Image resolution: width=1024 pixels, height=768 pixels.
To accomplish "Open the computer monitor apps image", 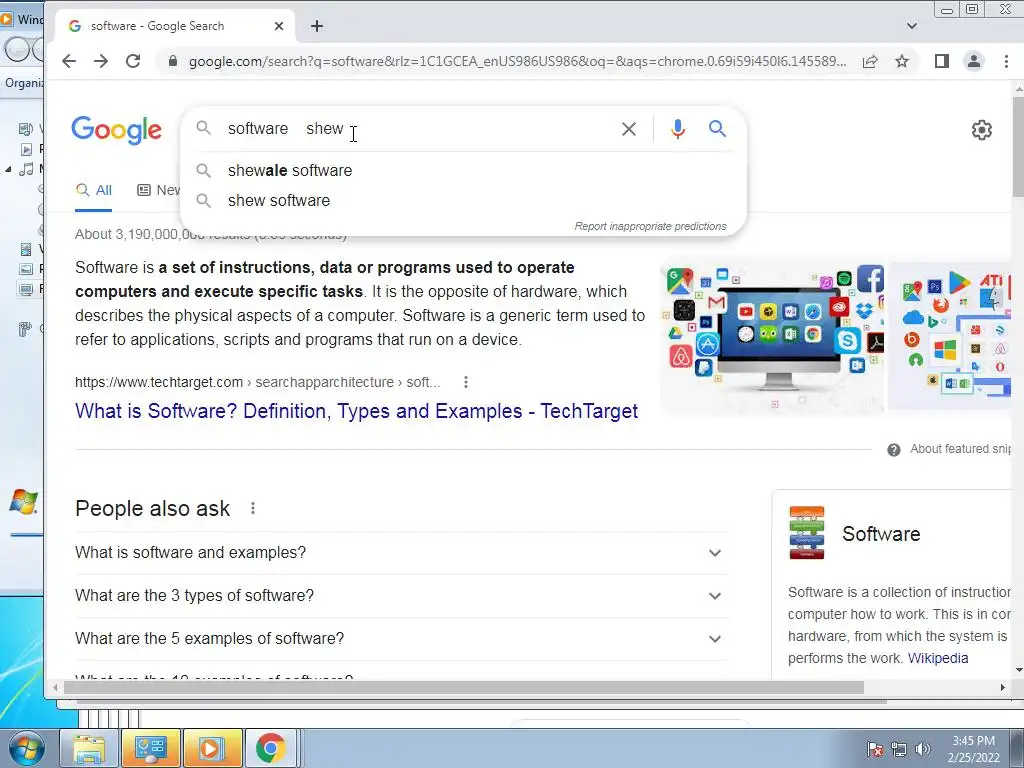I will click(x=772, y=338).
